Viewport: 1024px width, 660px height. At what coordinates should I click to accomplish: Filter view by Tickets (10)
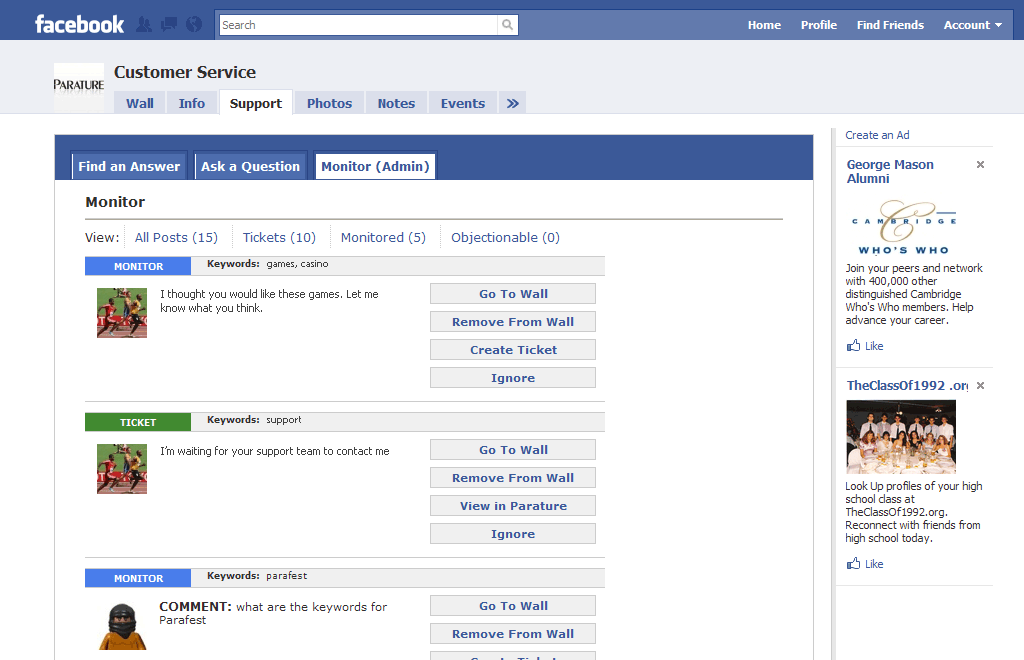click(x=279, y=237)
